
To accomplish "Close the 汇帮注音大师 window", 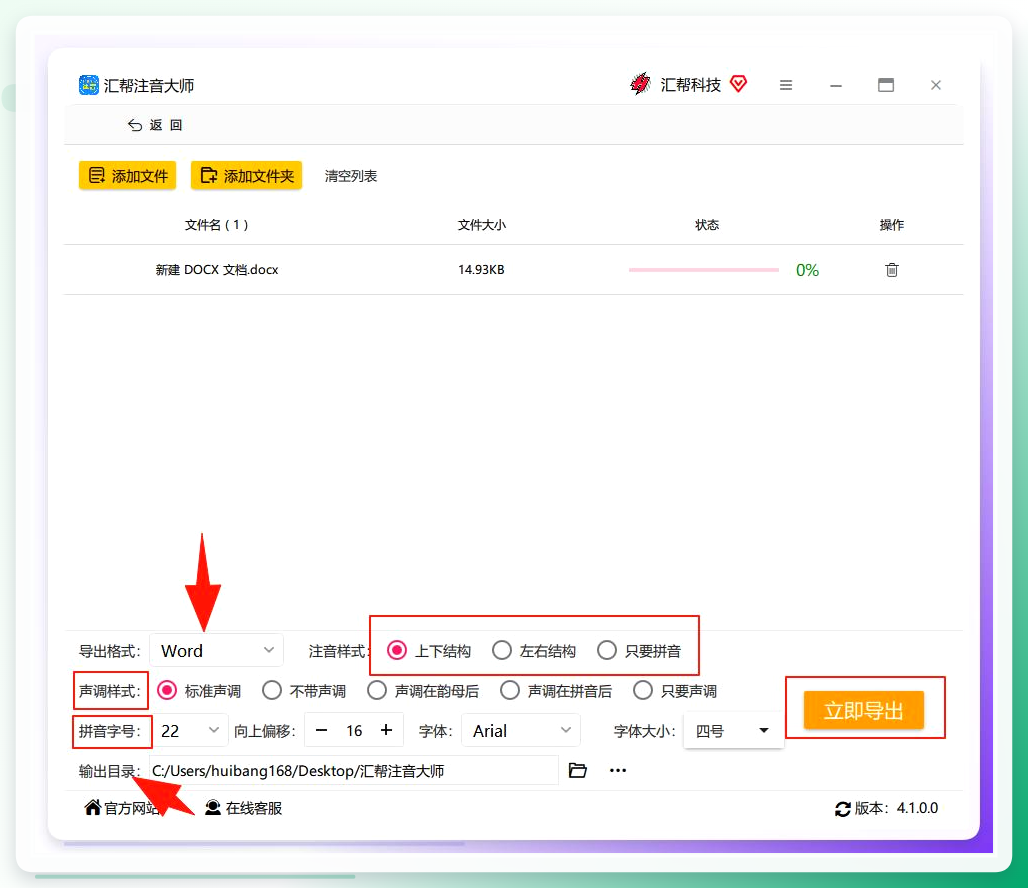I will tap(936, 85).
